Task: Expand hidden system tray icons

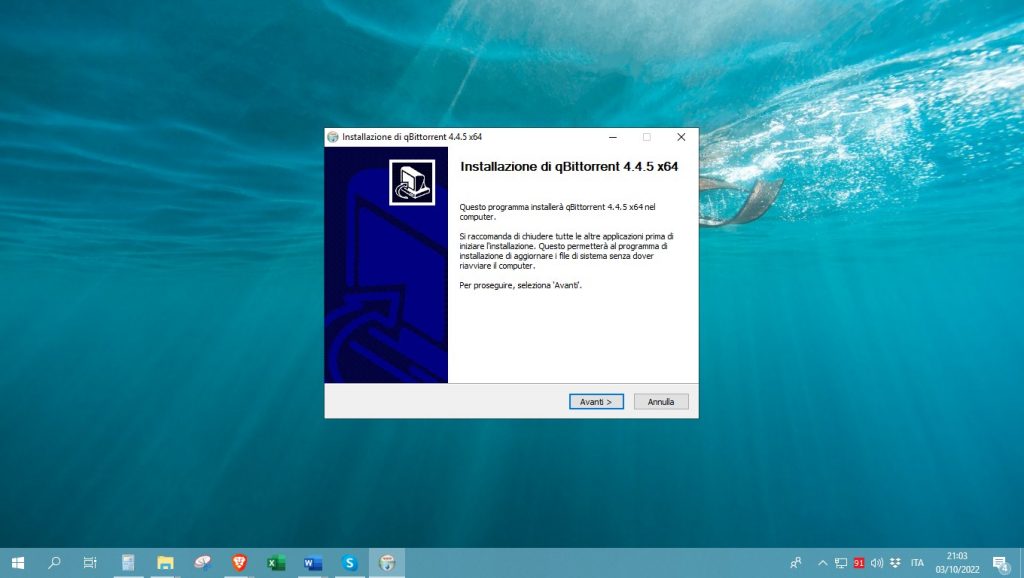Action: click(x=823, y=563)
